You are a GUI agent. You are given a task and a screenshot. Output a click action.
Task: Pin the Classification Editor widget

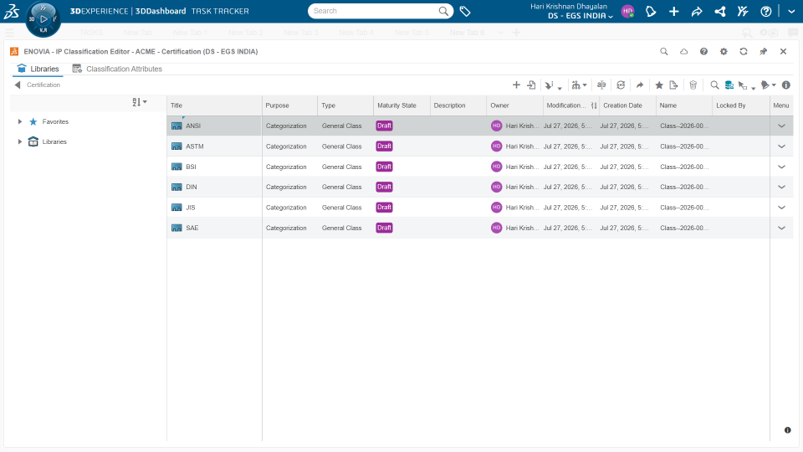tap(764, 51)
